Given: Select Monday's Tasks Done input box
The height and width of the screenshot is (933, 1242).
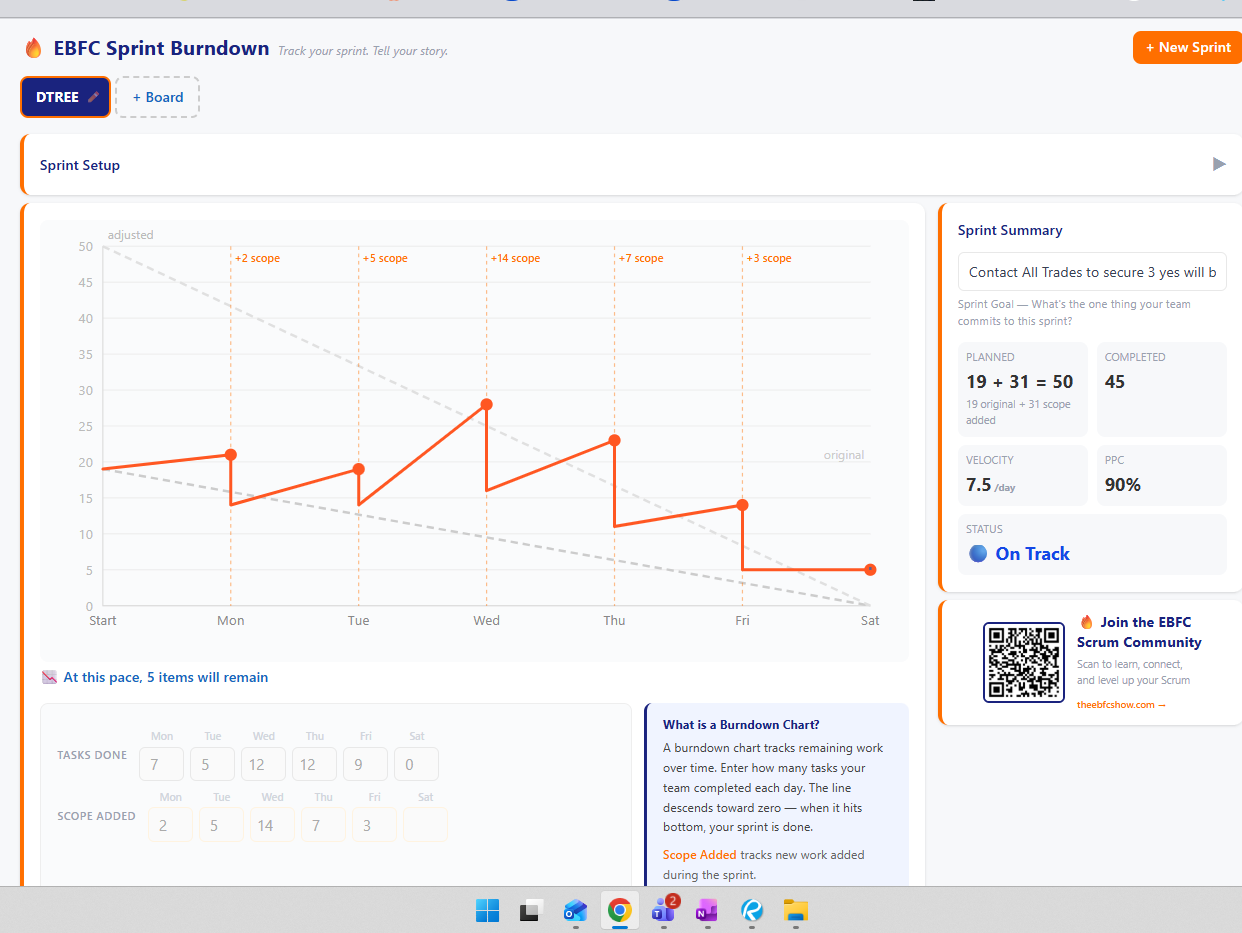Looking at the screenshot, I should (161, 764).
